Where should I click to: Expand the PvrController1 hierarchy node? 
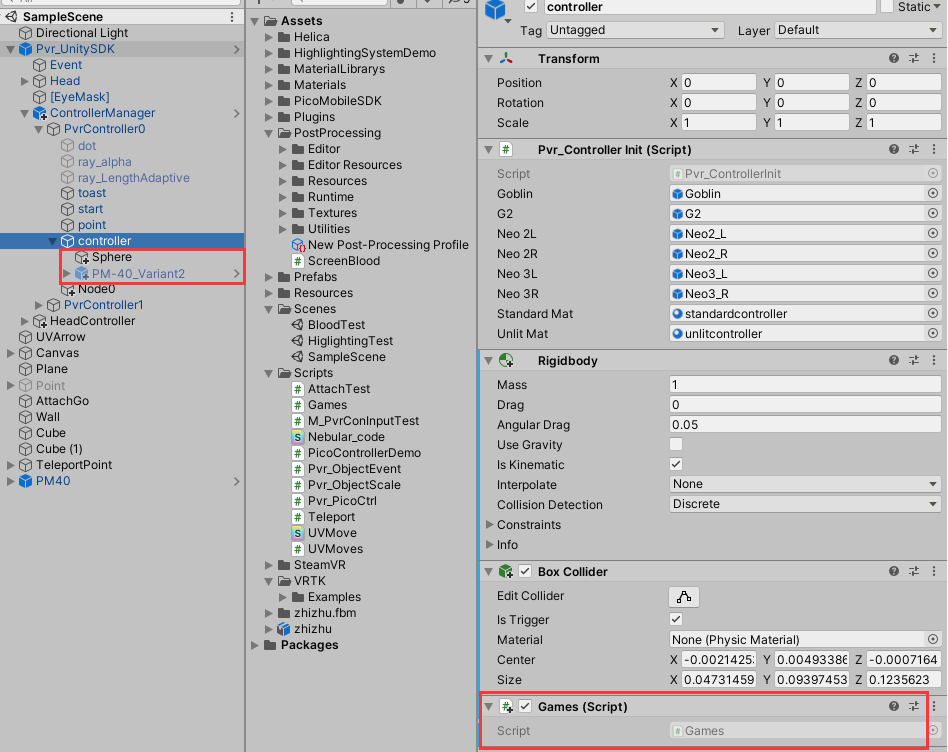(39, 305)
